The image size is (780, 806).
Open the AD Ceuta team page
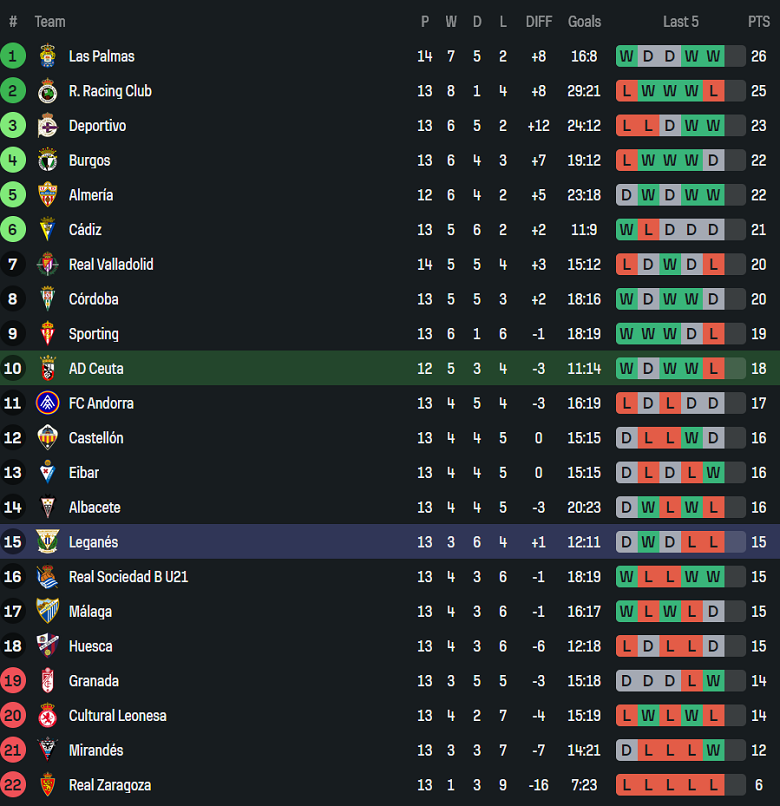coord(96,368)
